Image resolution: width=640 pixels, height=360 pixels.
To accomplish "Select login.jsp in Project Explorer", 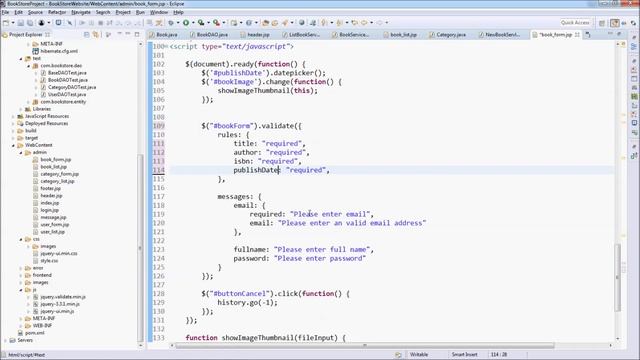I will point(50,210).
